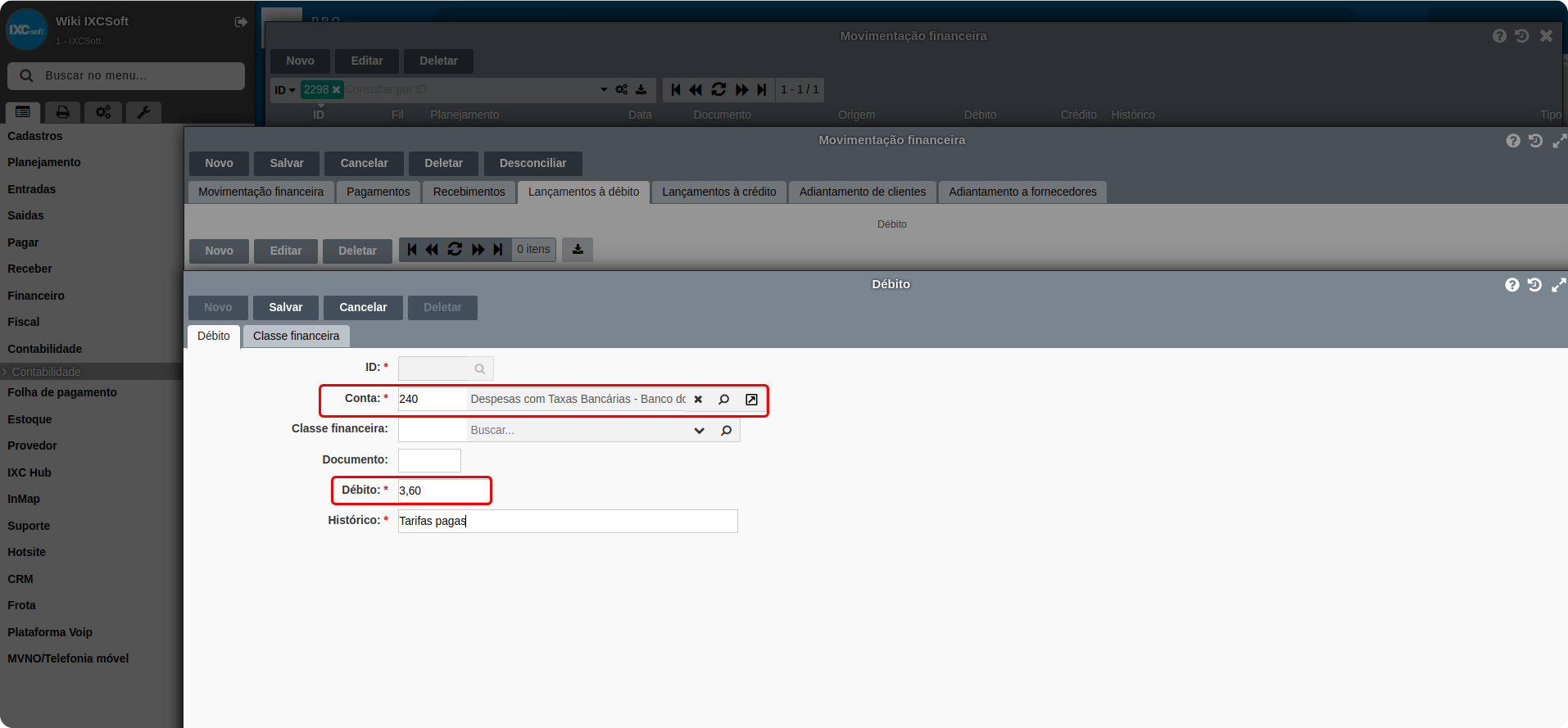Click Desconciliar button
The height and width of the screenshot is (728, 1568).
532,163
